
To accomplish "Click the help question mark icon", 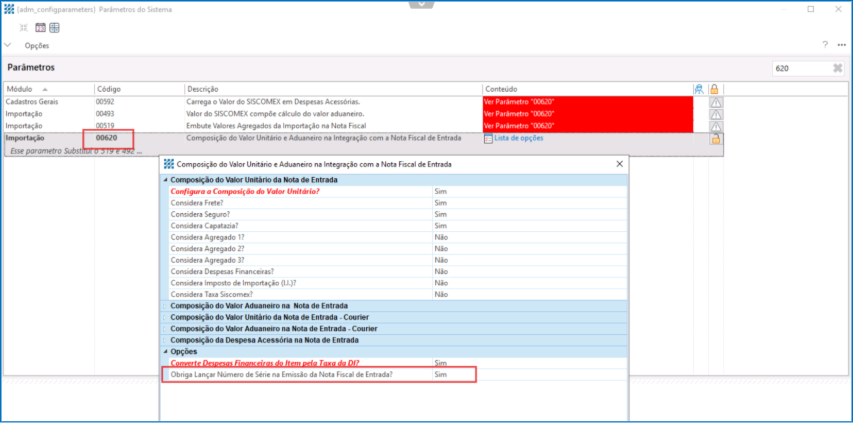I will (x=825, y=45).
